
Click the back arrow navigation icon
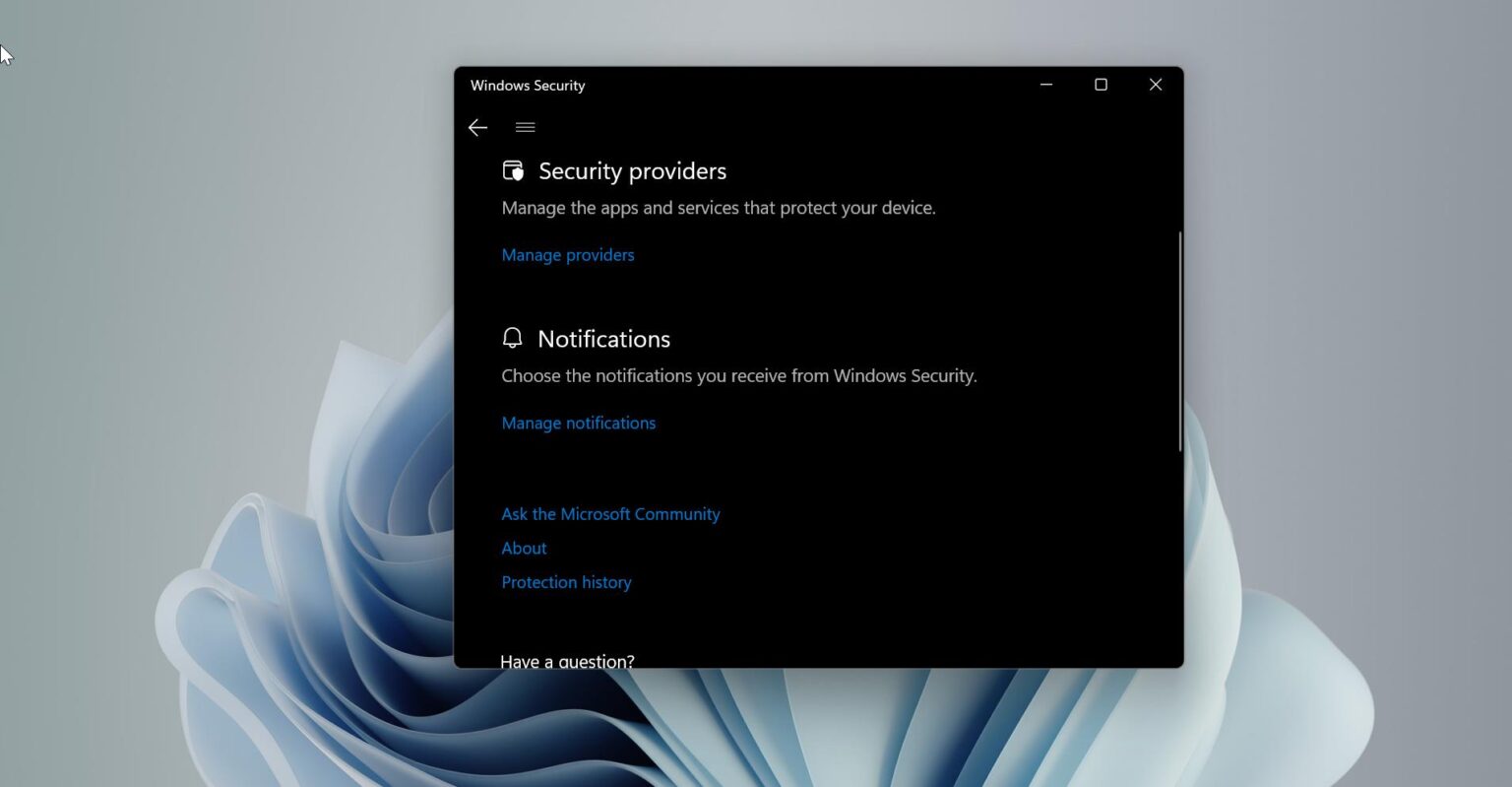tap(477, 127)
